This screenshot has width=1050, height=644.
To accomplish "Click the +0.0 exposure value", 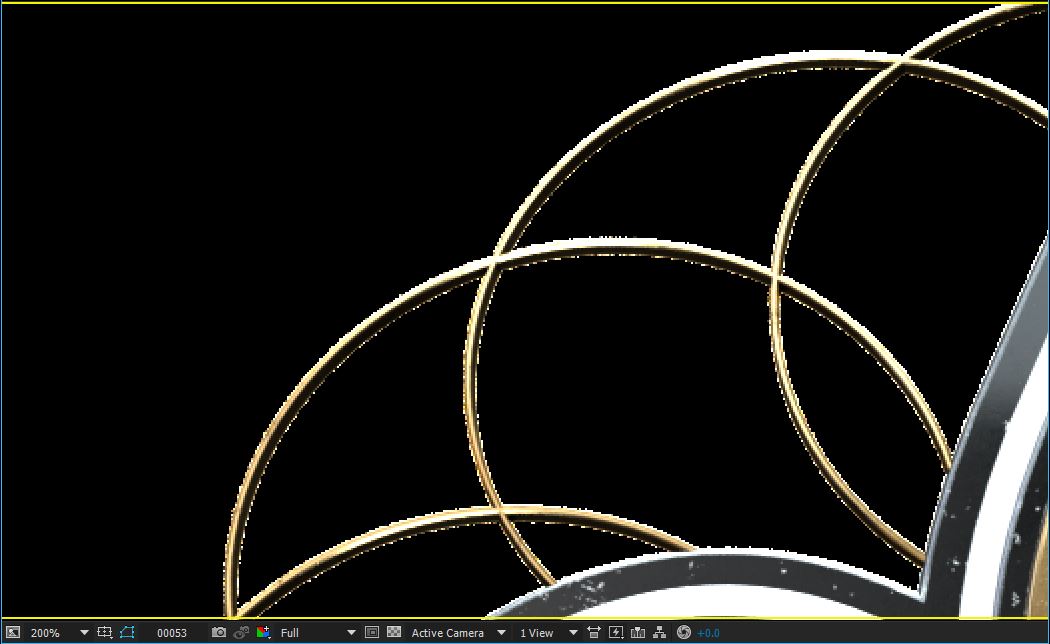I will pyautogui.click(x=708, y=633).
